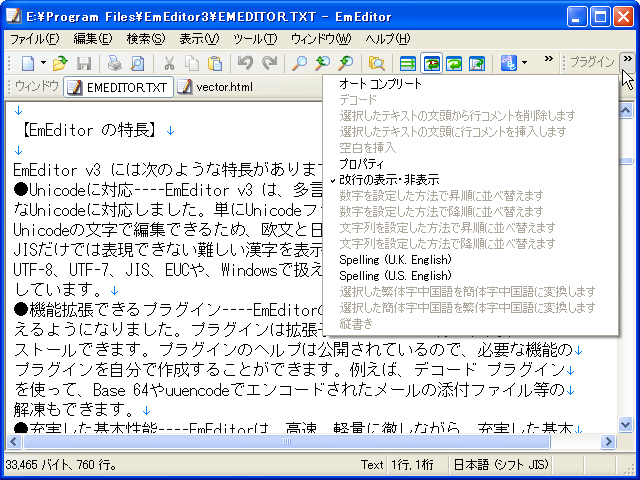Click the Open folder icon
The width and height of the screenshot is (640, 480).
tap(60, 63)
